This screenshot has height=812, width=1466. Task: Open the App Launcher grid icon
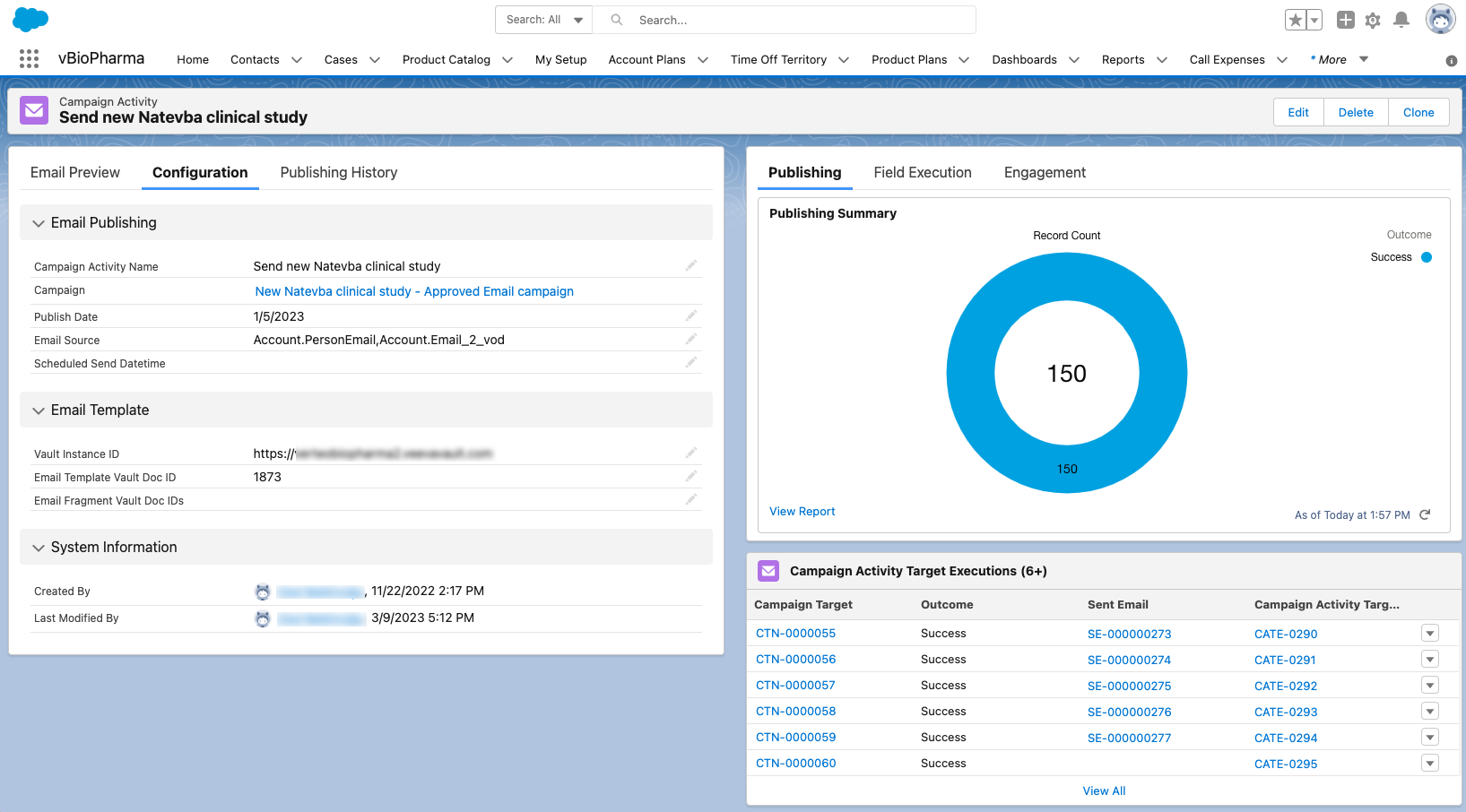(29, 59)
